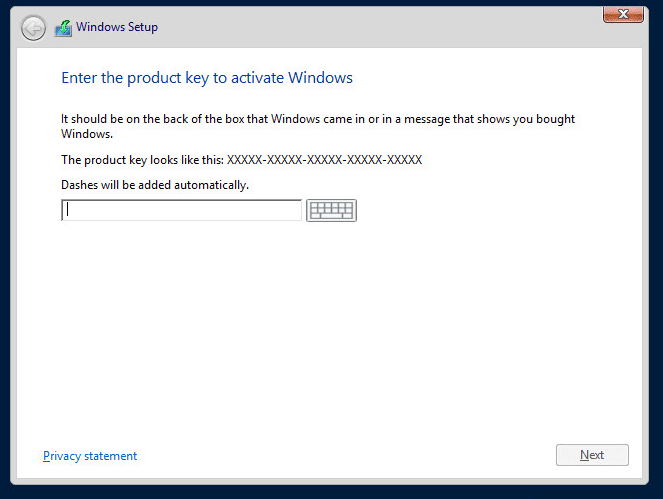Click the sample key XXXXX-XXXXX-XXXXX-XXXXX-XXXXX text

[324, 160]
